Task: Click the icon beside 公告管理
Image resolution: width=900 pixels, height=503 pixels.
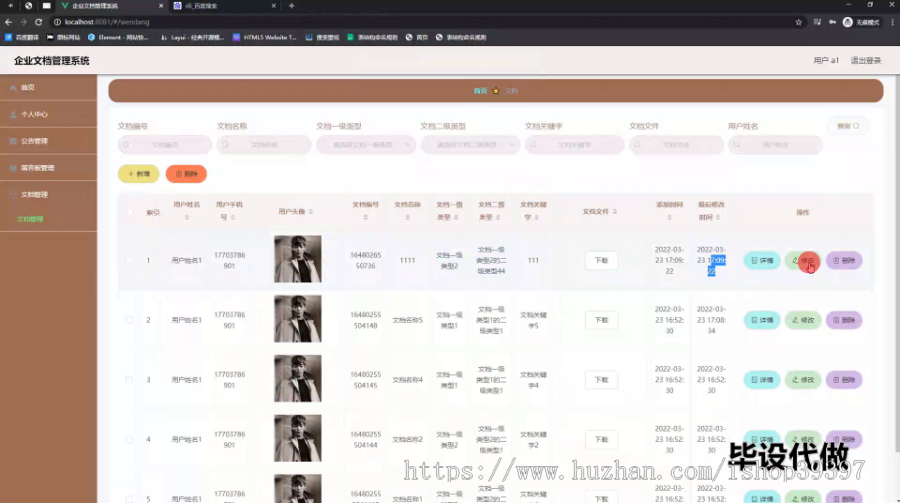Action: [13, 141]
